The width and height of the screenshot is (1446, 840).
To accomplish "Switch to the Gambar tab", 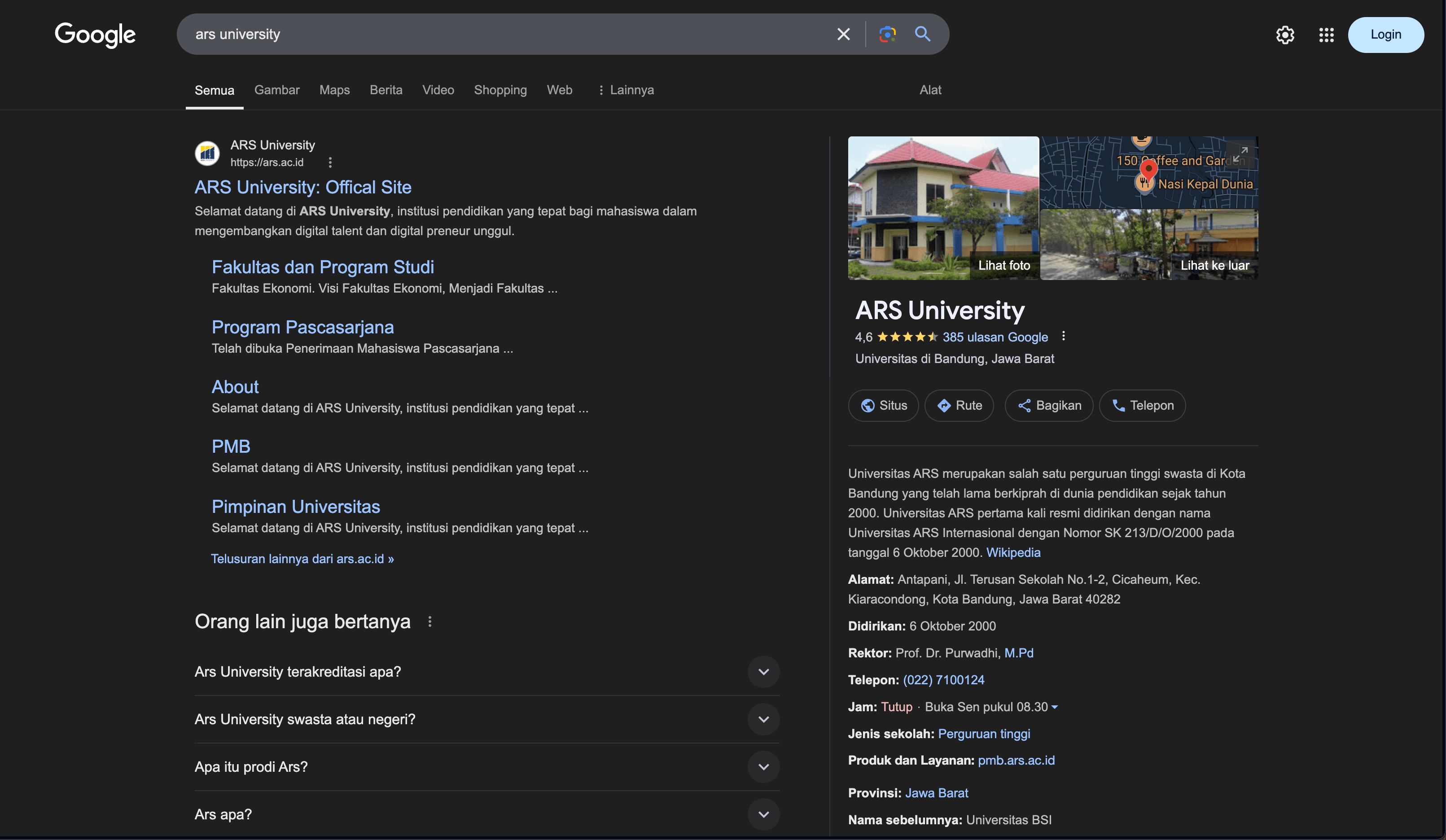I will click(x=276, y=90).
